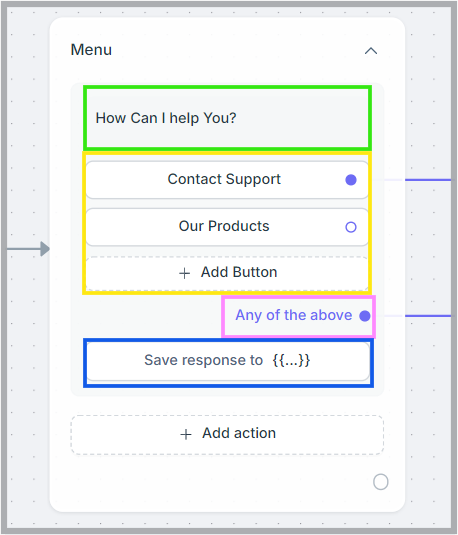Open the Save response to field

228,361
